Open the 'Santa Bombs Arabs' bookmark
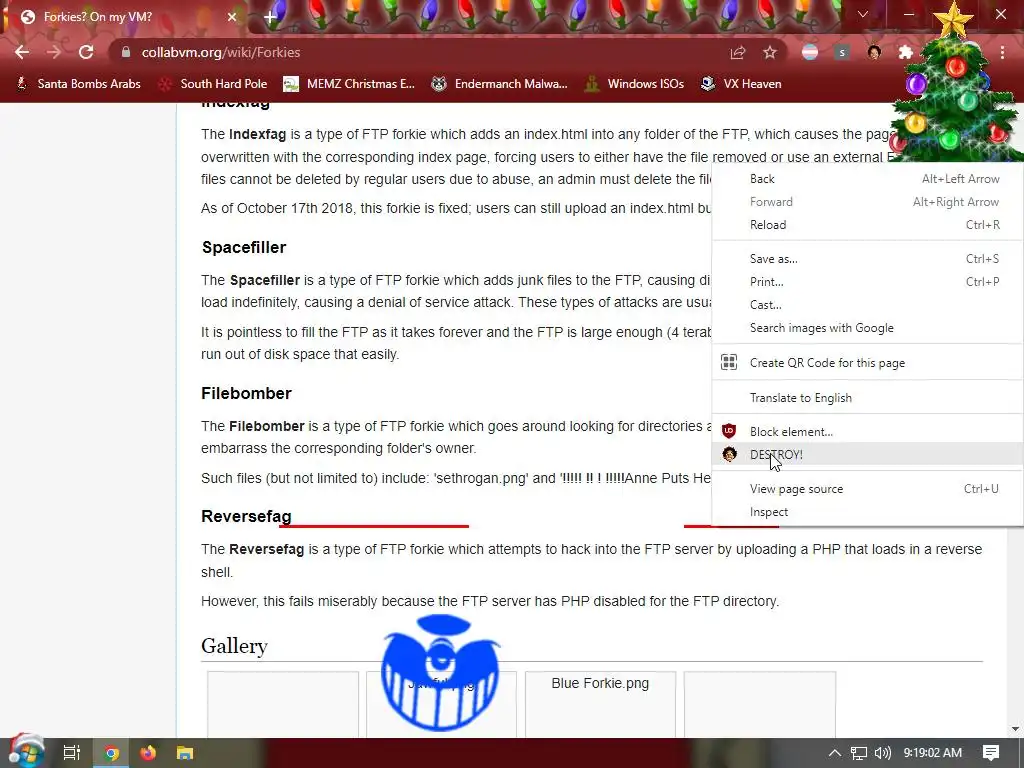This screenshot has width=1024, height=768. point(78,84)
